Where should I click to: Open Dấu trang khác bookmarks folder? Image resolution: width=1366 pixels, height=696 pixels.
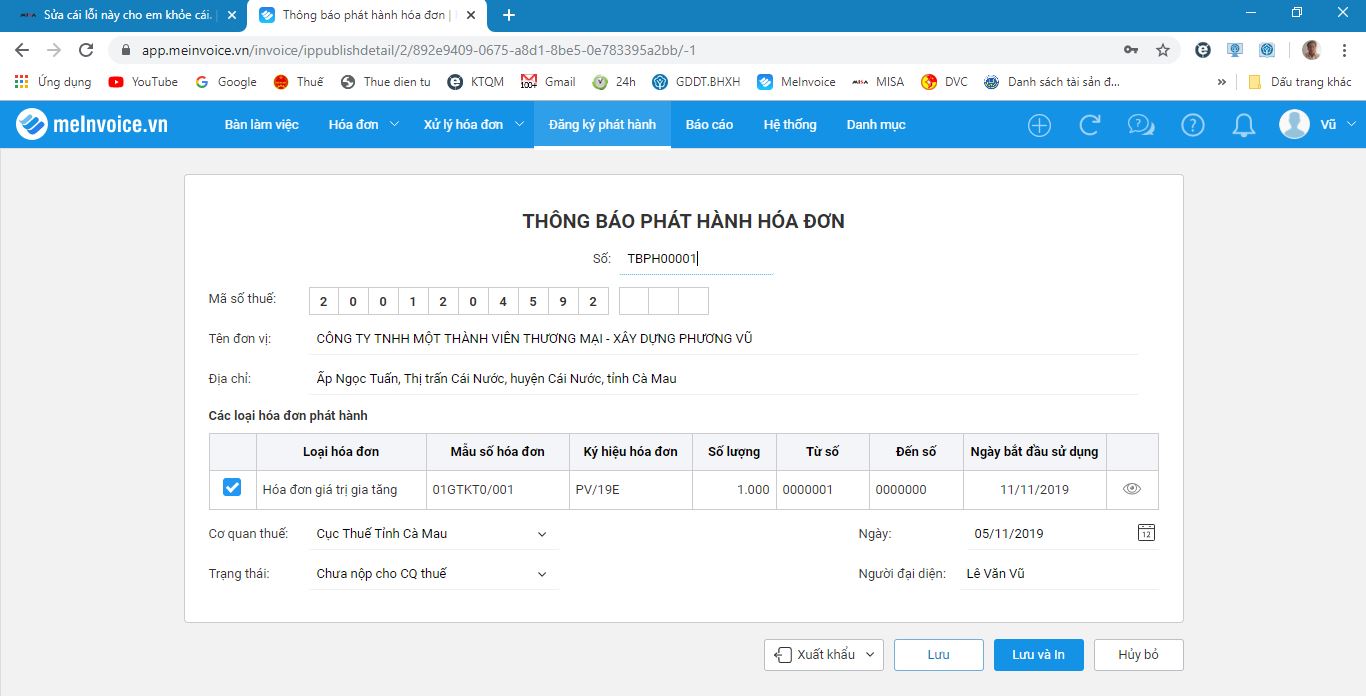coord(1300,82)
